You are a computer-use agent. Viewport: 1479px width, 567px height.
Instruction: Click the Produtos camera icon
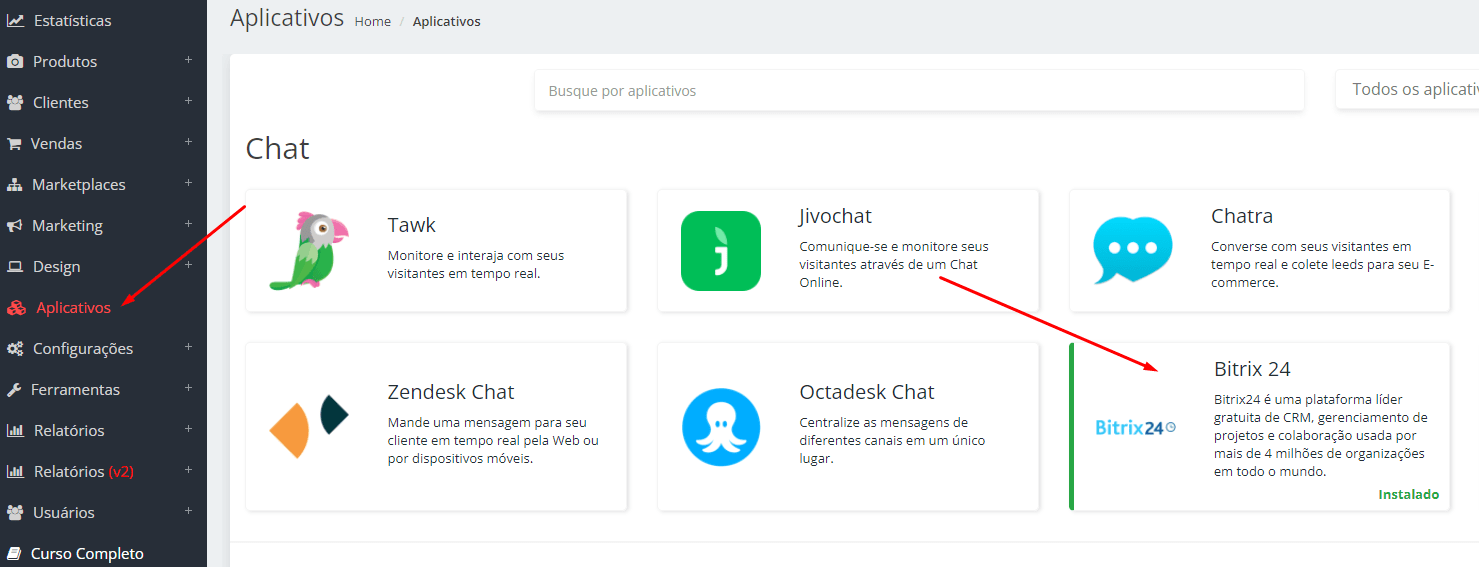click(15, 62)
